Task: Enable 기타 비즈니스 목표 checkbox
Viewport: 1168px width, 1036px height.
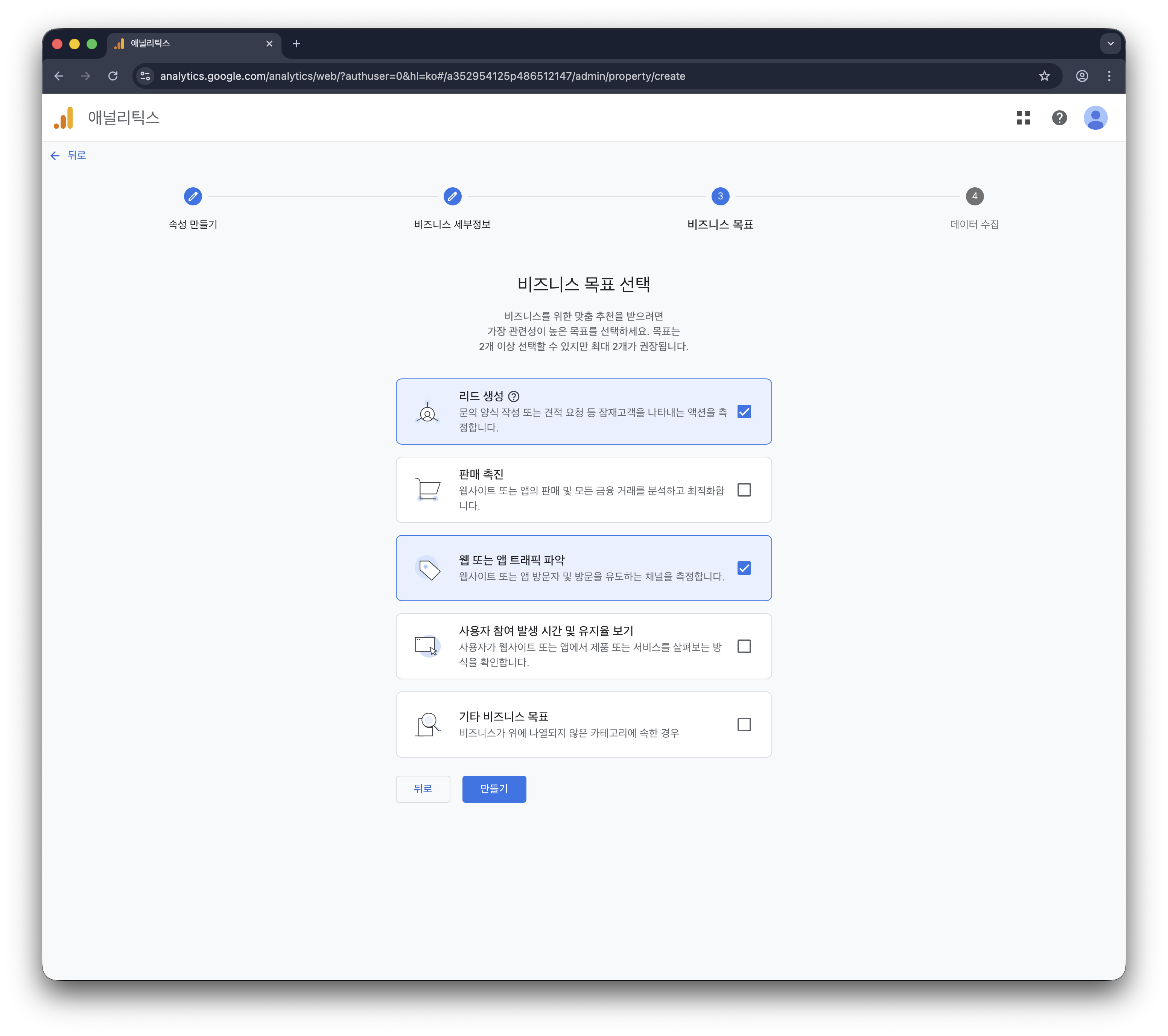Action: pyautogui.click(x=744, y=725)
